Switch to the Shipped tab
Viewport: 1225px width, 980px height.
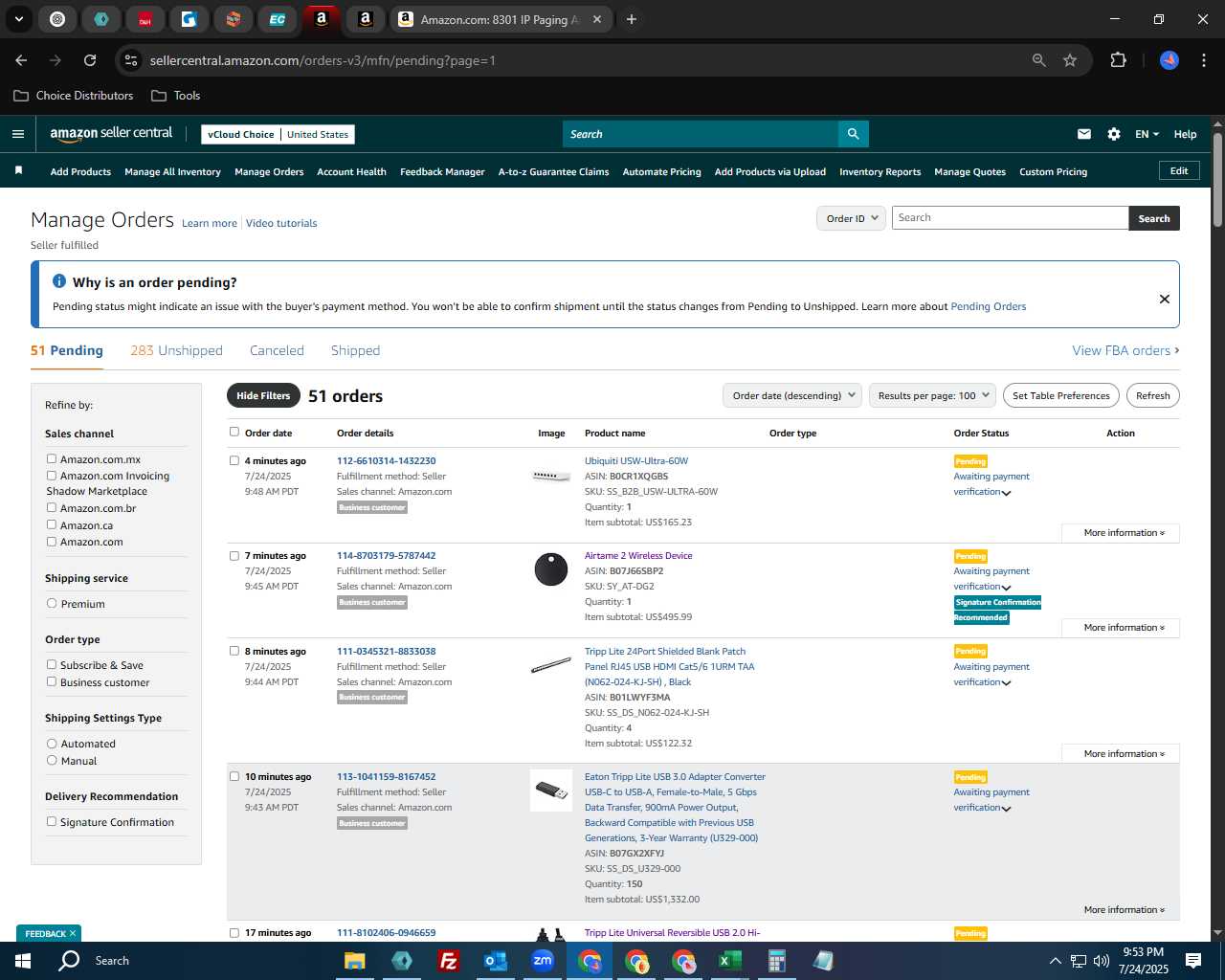[355, 350]
